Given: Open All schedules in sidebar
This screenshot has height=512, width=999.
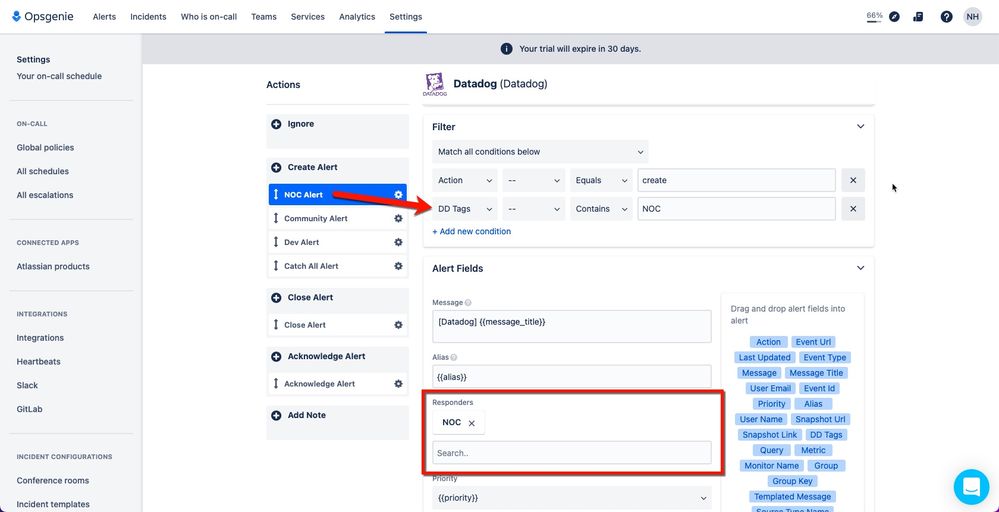Looking at the screenshot, I should pyautogui.click(x=43, y=171).
